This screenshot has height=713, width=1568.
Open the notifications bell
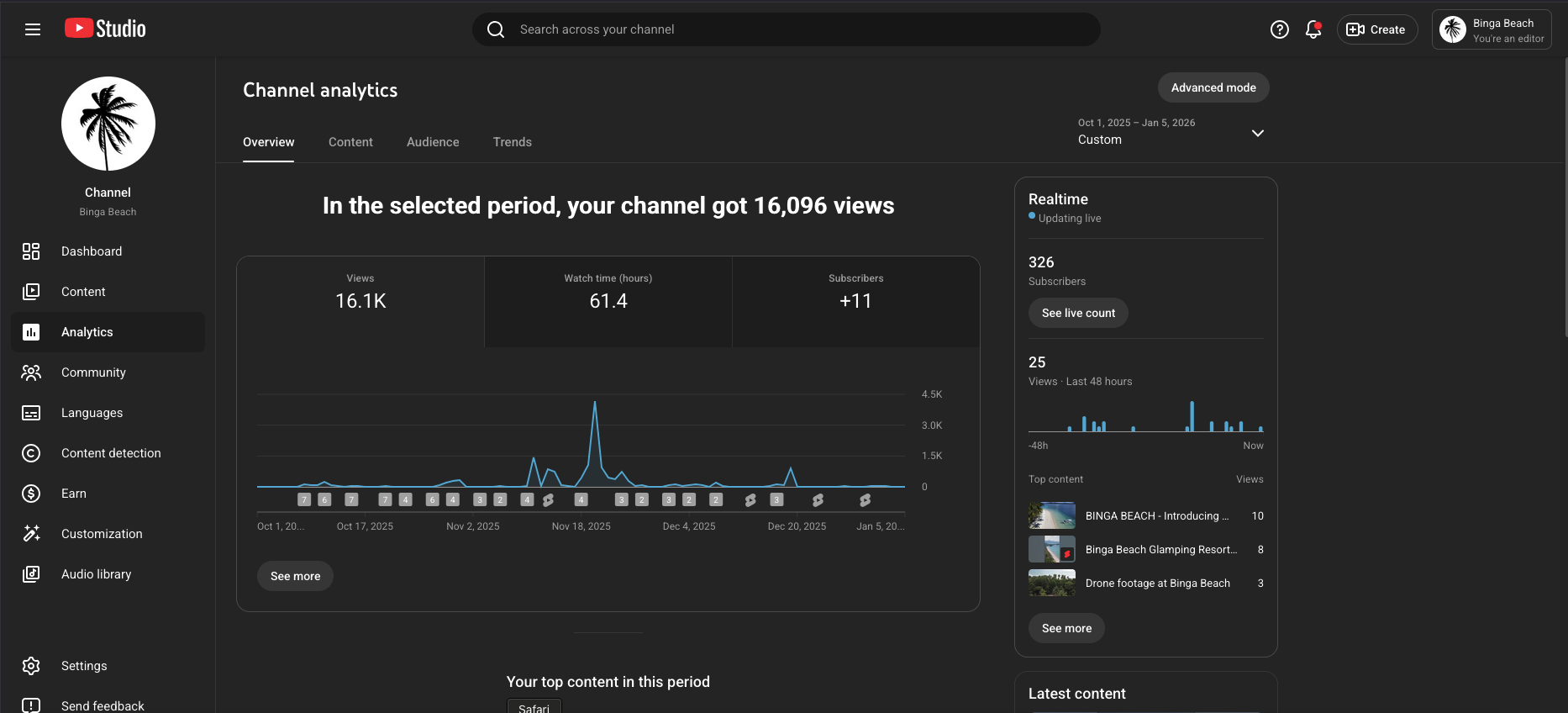[1313, 29]
